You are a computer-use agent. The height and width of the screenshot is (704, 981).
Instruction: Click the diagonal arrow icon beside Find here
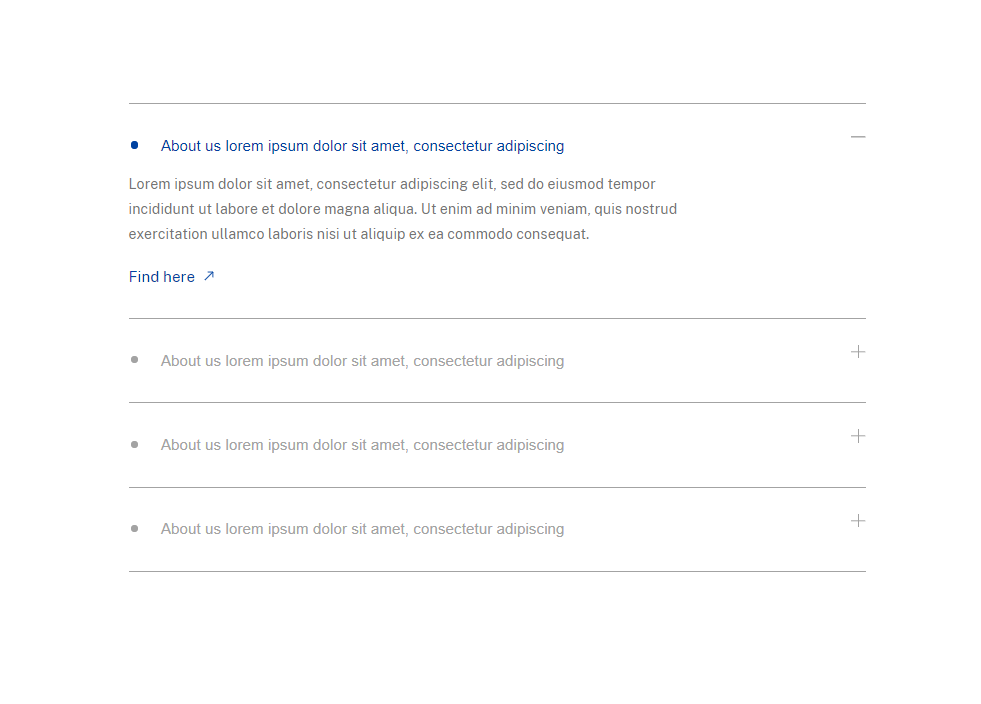[209, 276]
